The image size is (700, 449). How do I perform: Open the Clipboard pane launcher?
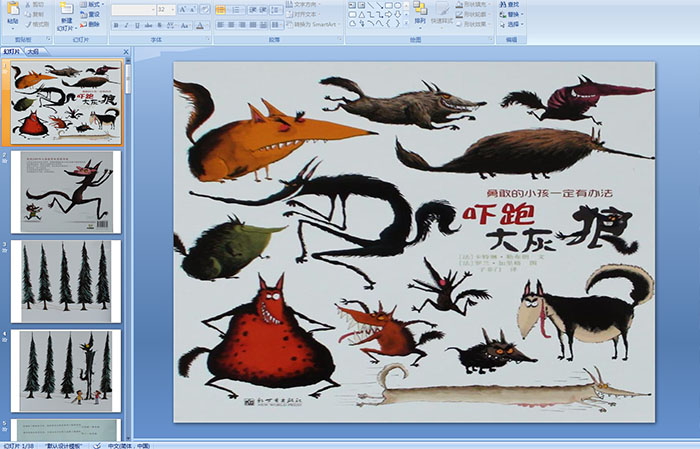(x=49, y=39)
